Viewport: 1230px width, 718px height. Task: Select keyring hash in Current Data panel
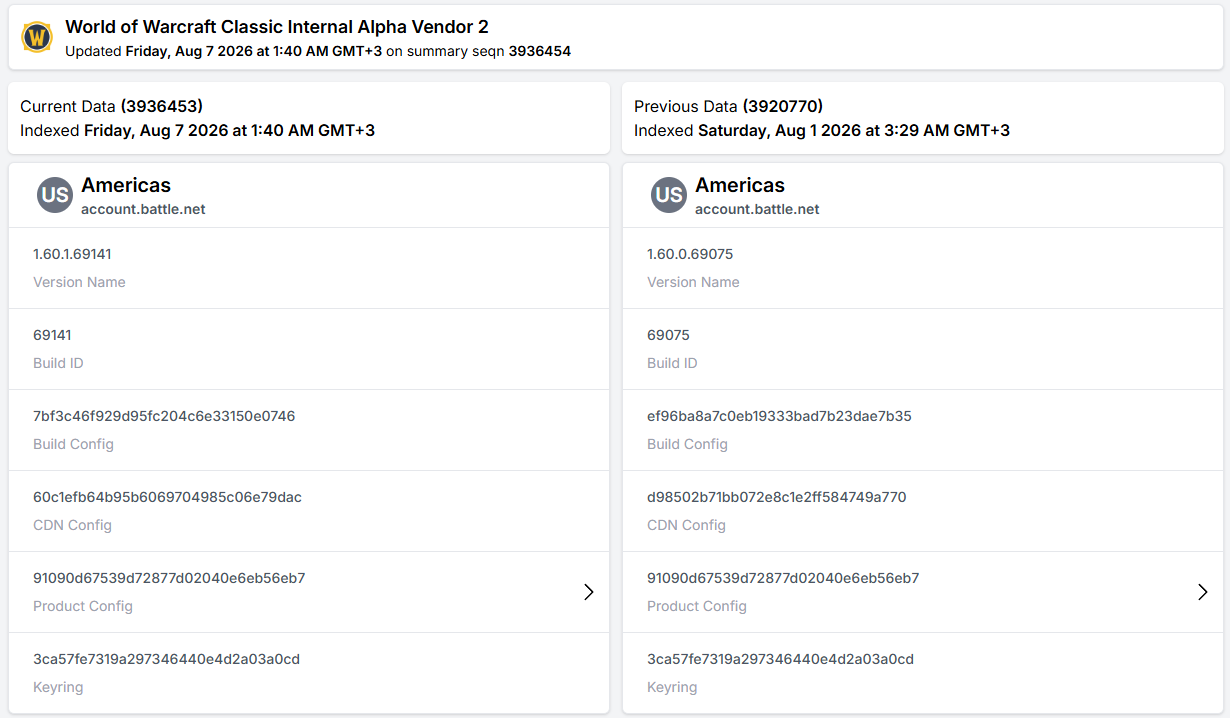[166, 659]
